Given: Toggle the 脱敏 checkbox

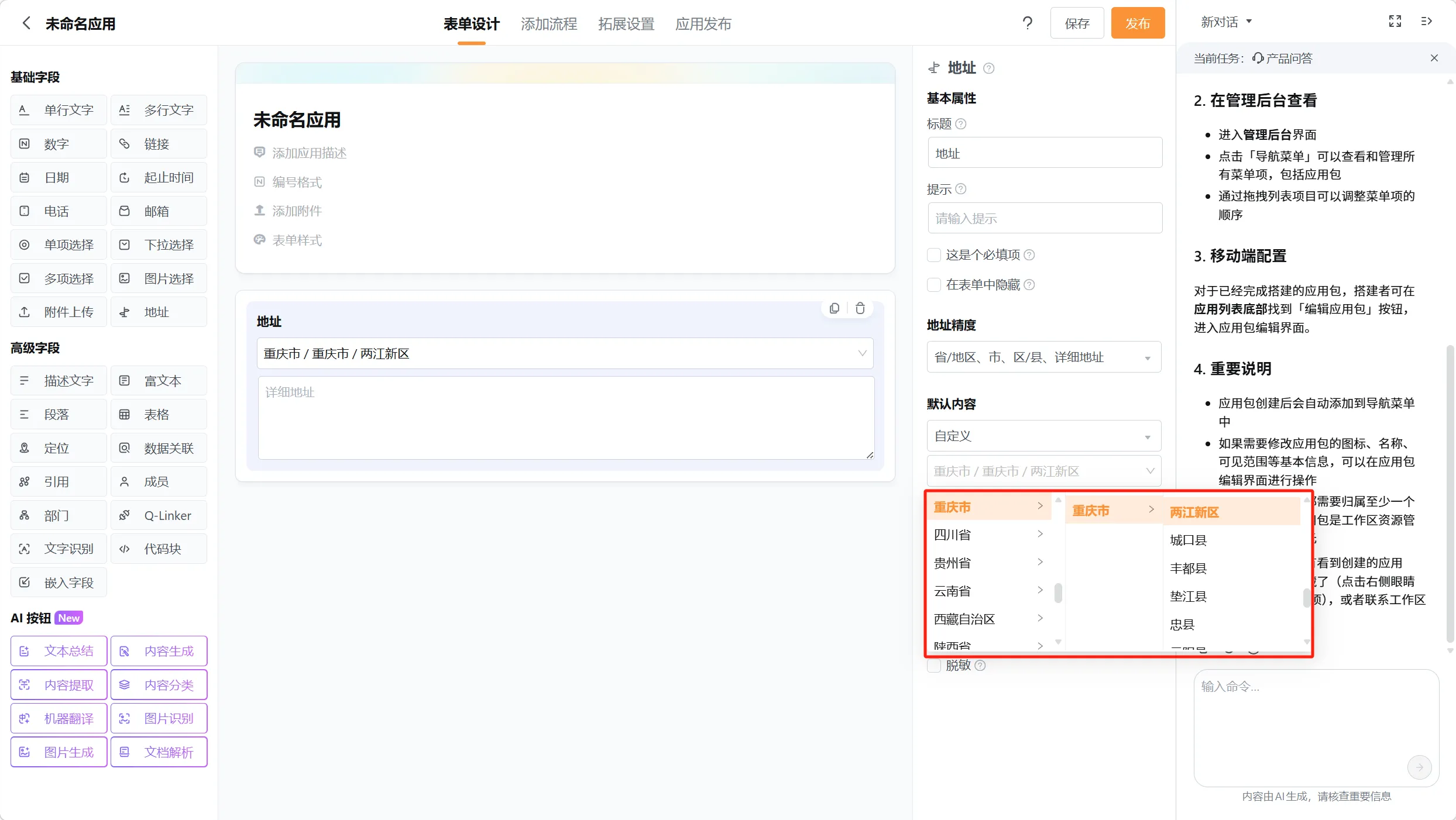Looking at the screenshot, I should [934, 666].
